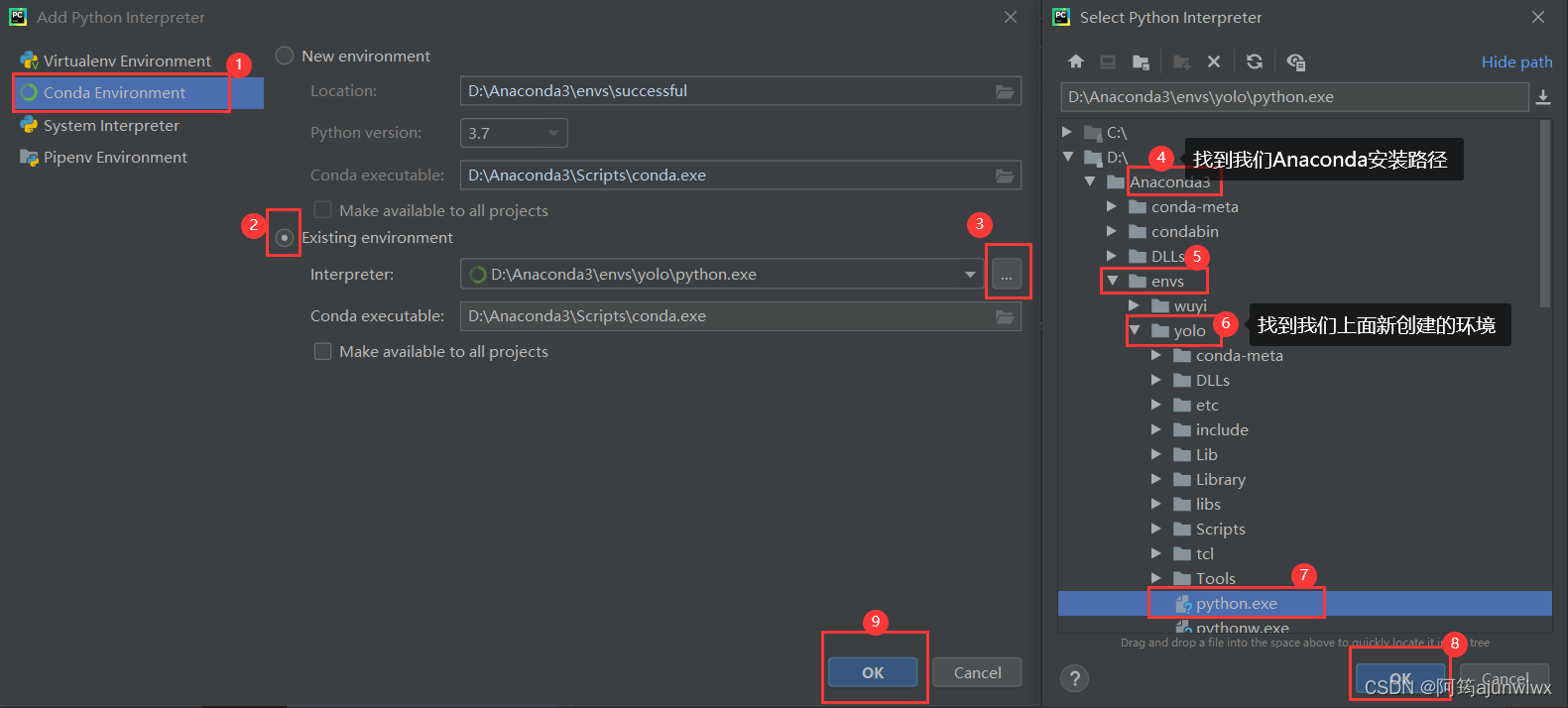
Task: Collapse the yolo folder node
Action: pos(1135,330)
